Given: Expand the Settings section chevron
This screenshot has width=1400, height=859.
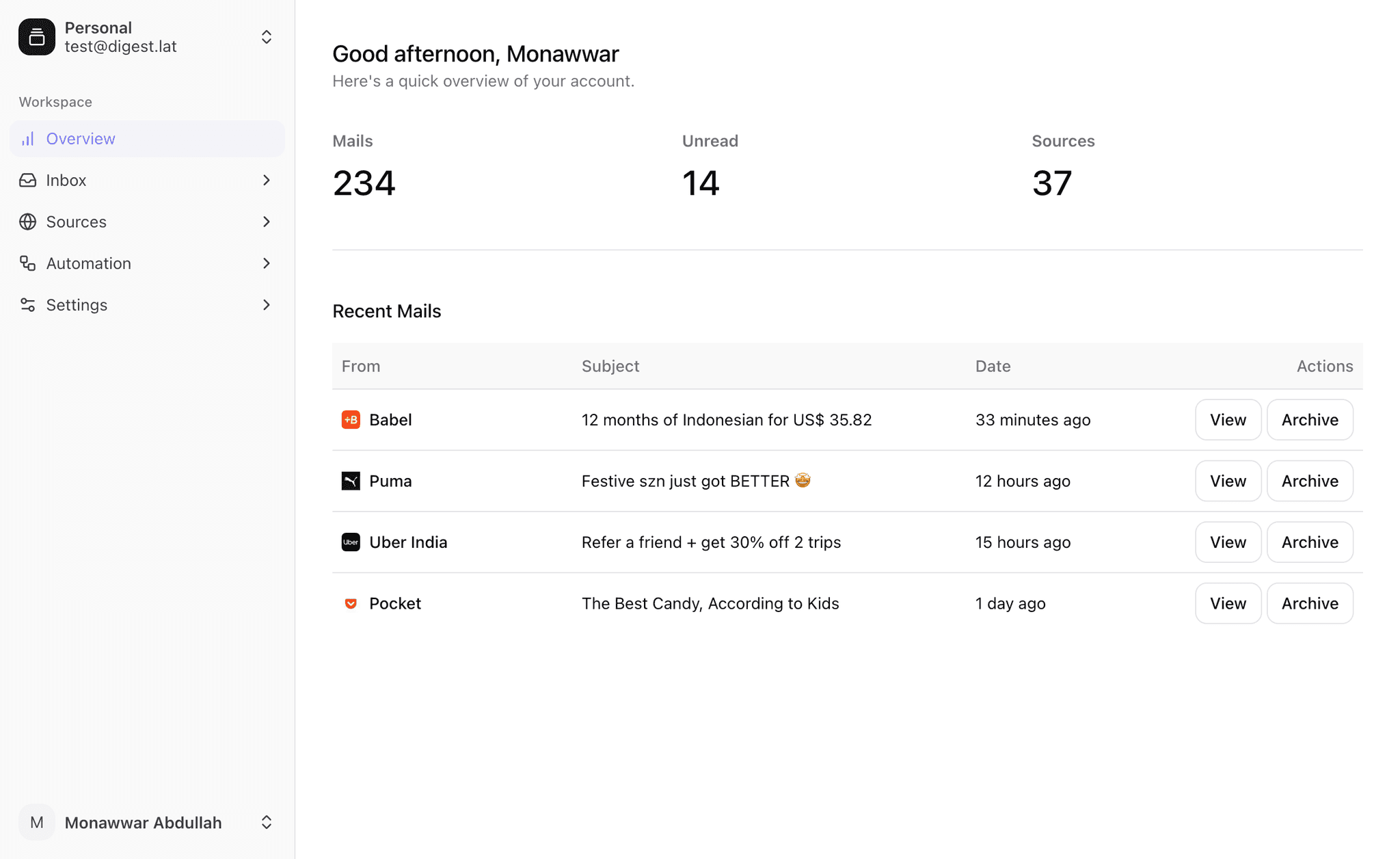Looking at the screenshot, I should click(x=267, y=305).
